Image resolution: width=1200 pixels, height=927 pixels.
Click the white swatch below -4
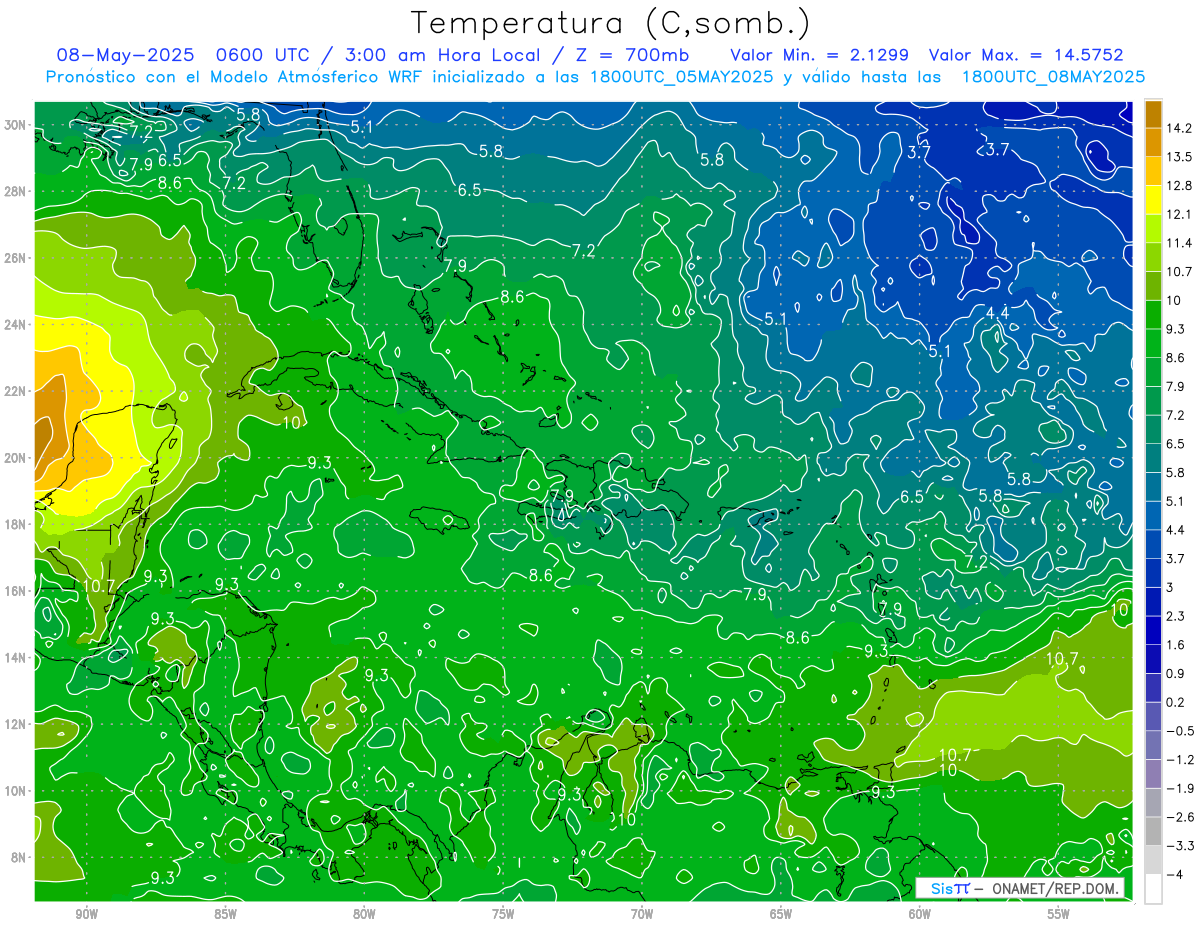[x=1153, y=889]
